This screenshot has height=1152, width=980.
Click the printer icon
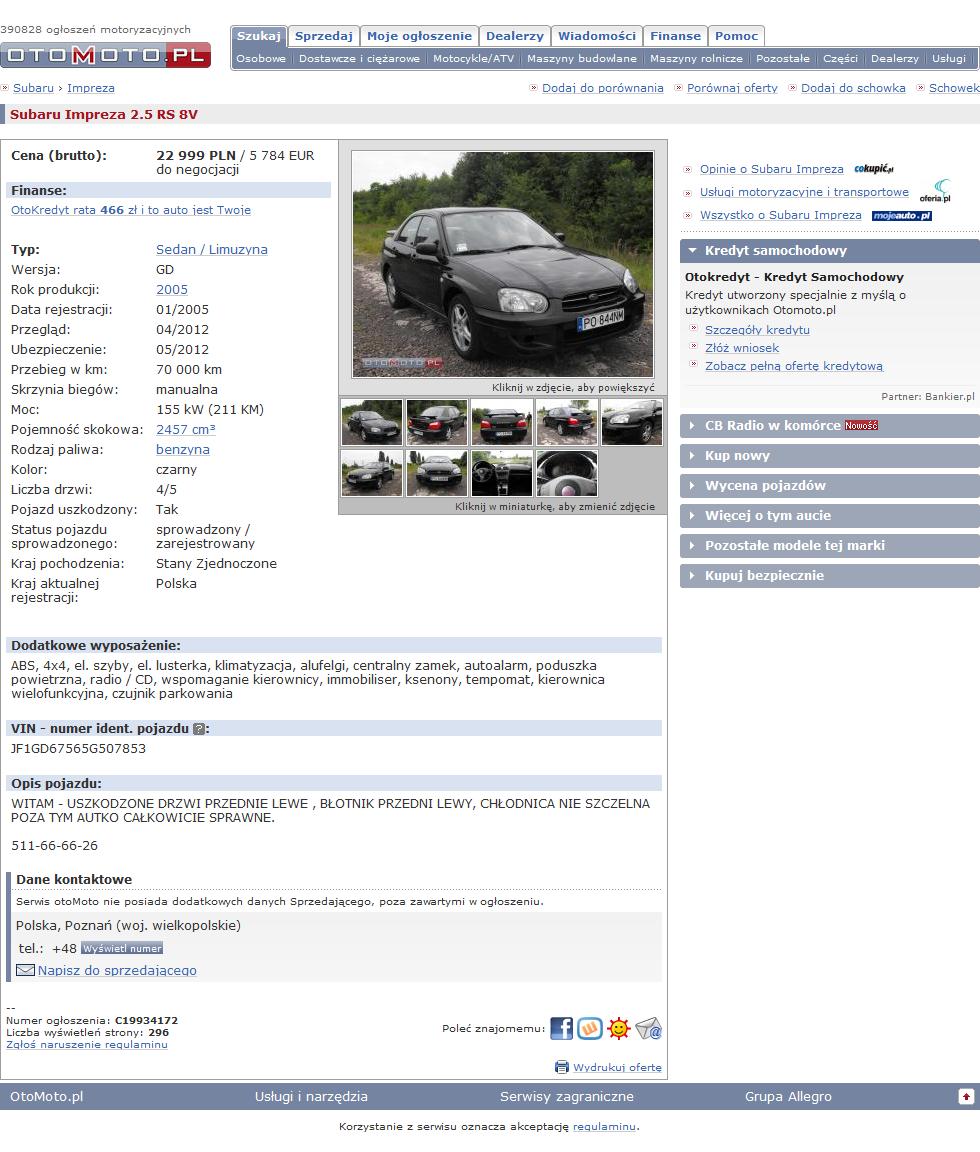tap(562, 1067)
